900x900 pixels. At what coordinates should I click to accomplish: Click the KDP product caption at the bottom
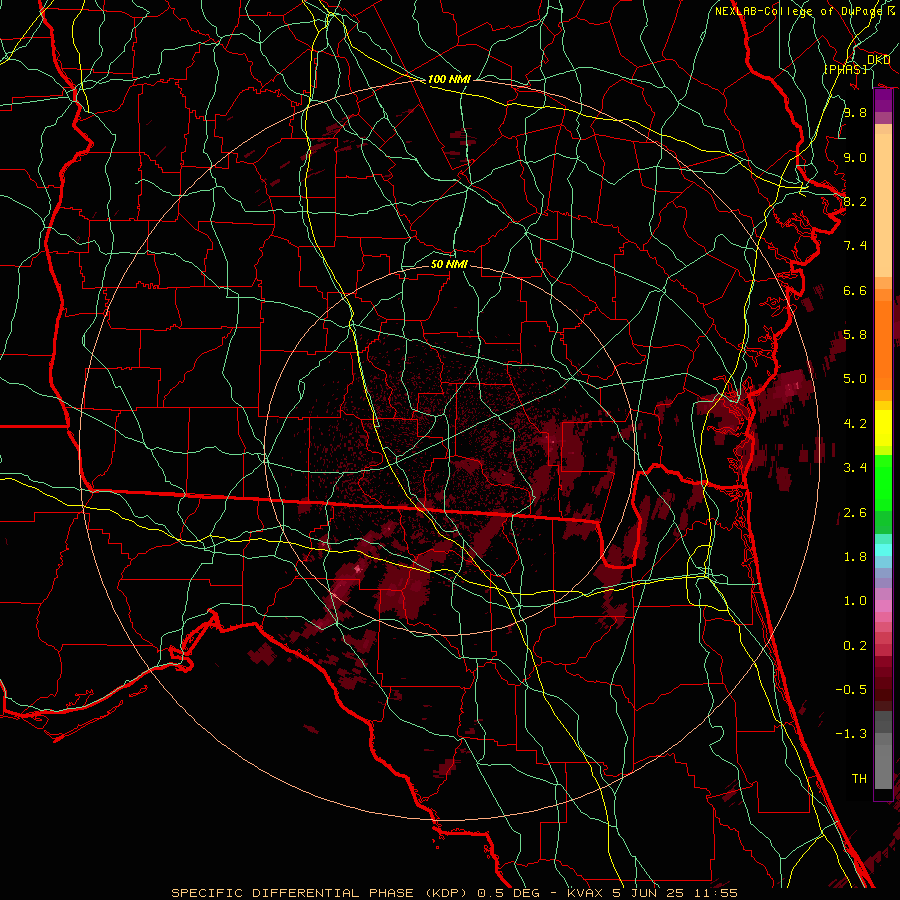(x=454, y=893)
